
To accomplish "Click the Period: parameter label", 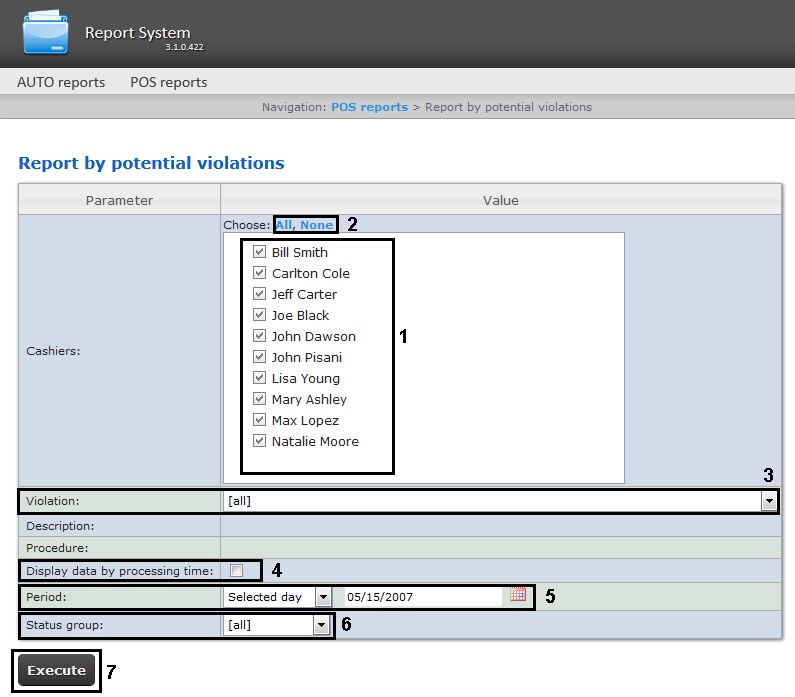I will [46, 597].
